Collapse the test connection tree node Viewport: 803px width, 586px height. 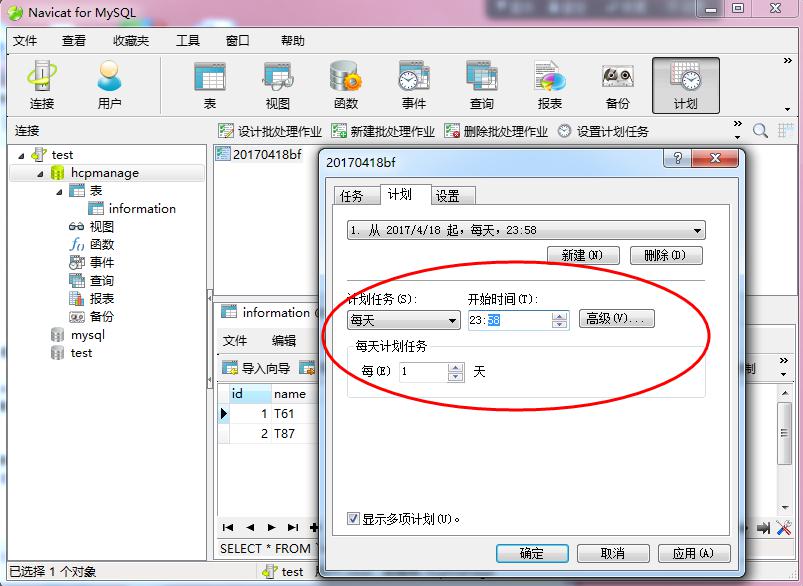pyautogui.click(x=21, y=155)
